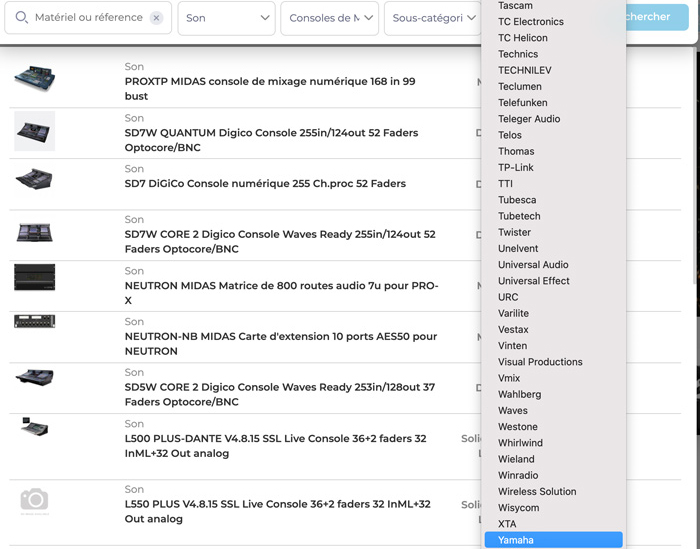700x549 pixels.
Task: Click the Rechercher button
Action: [657, 17]
